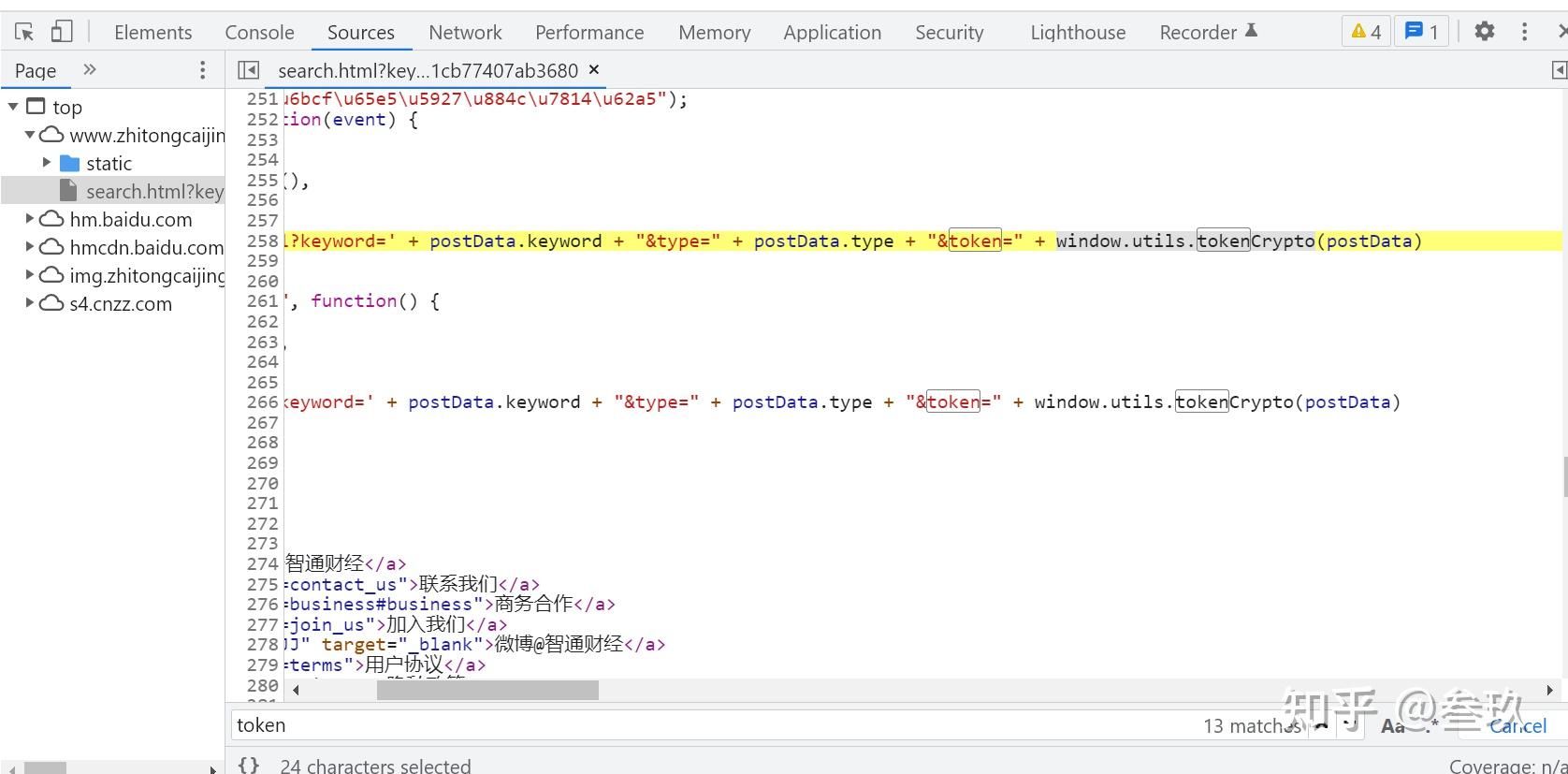
Task: Click the navigator pane horizontal scrollbar
Action: tap(45, 768)
